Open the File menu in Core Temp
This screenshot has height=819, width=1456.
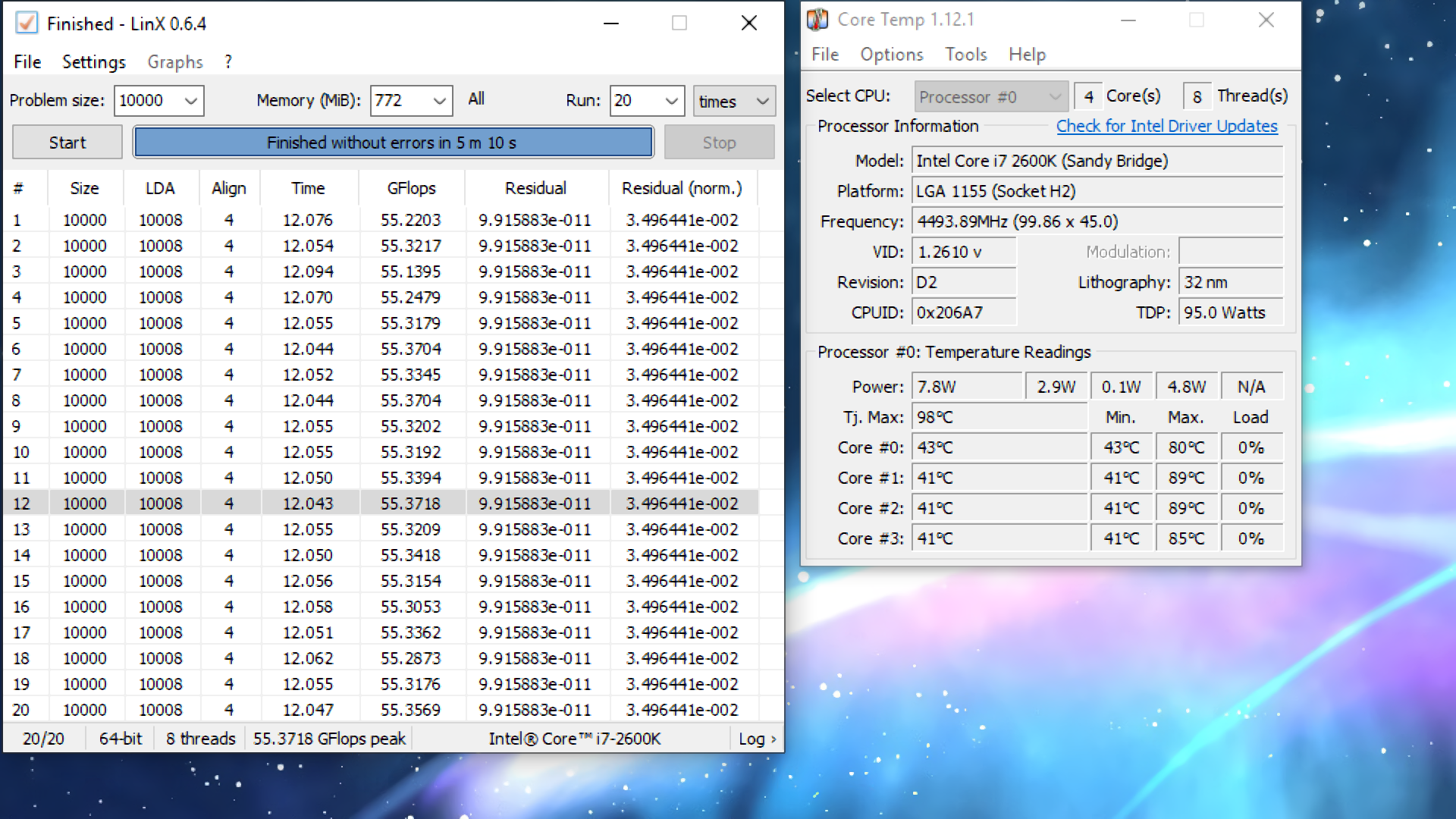click(x=825, y=55)
